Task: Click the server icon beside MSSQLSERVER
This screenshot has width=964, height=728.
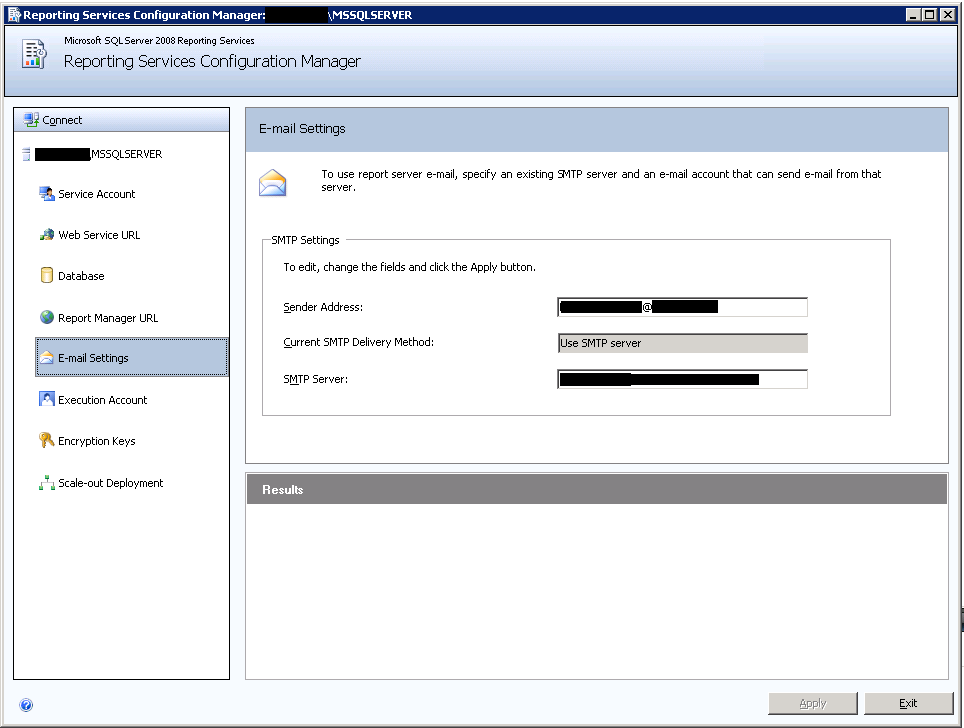Action: click(26, 154)
